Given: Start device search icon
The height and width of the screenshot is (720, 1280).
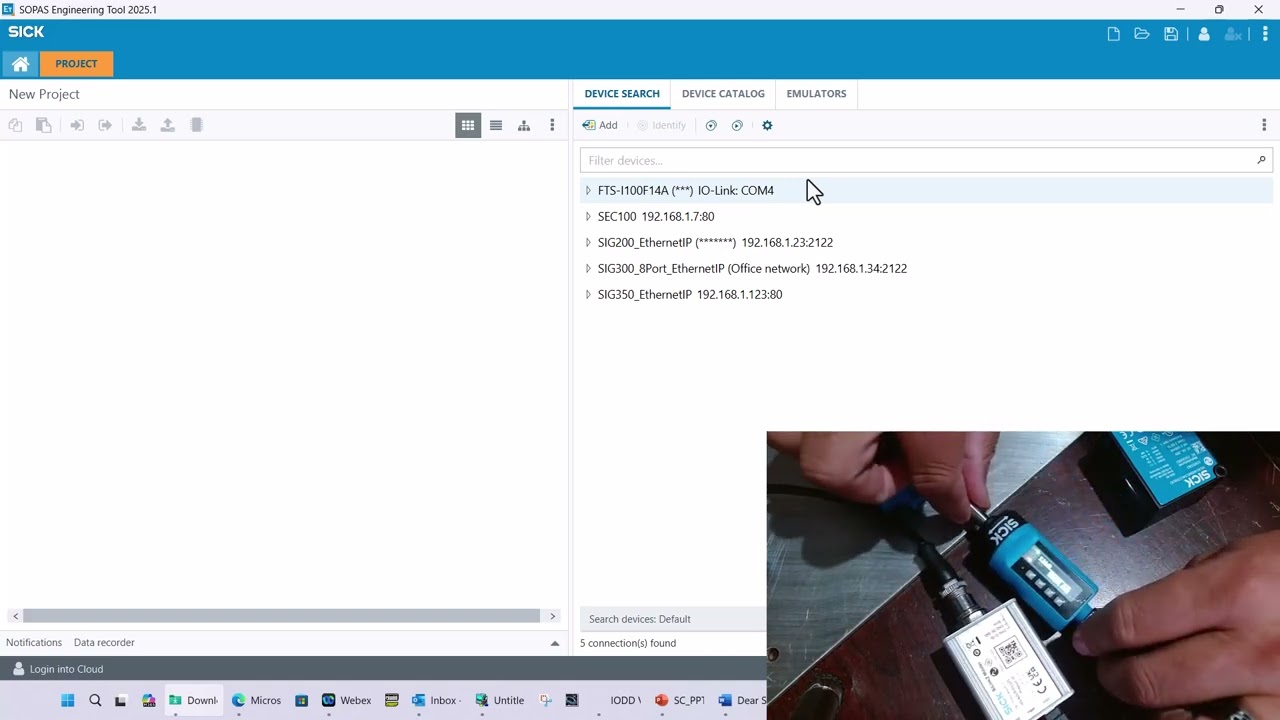Looking at the screenshot, I should click(x=711, y=125).
